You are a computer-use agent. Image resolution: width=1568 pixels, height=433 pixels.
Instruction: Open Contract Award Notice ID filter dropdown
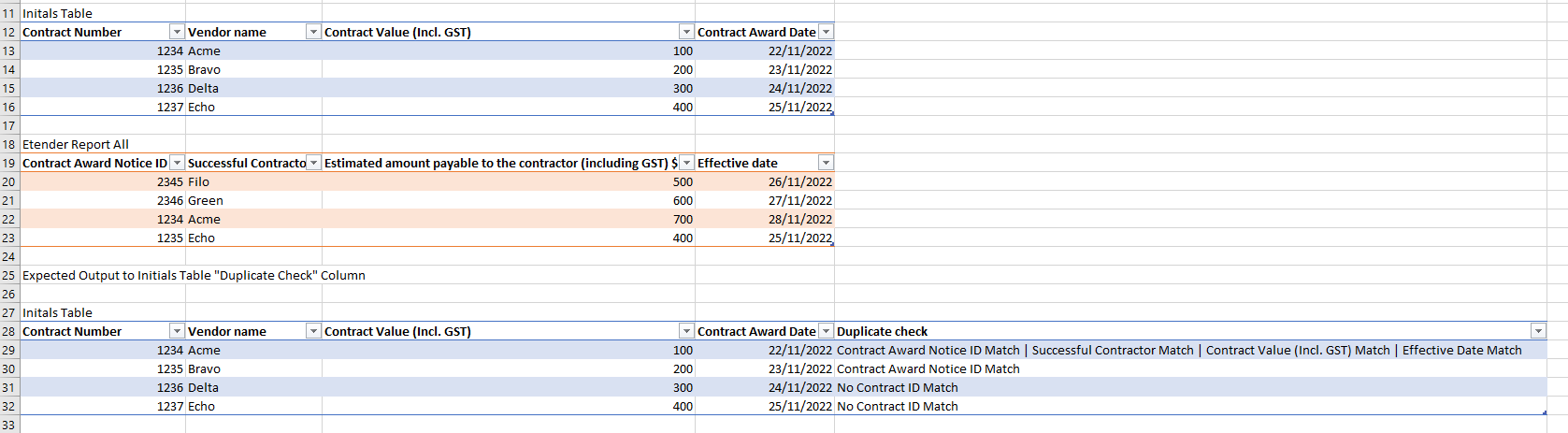point(177,163)
